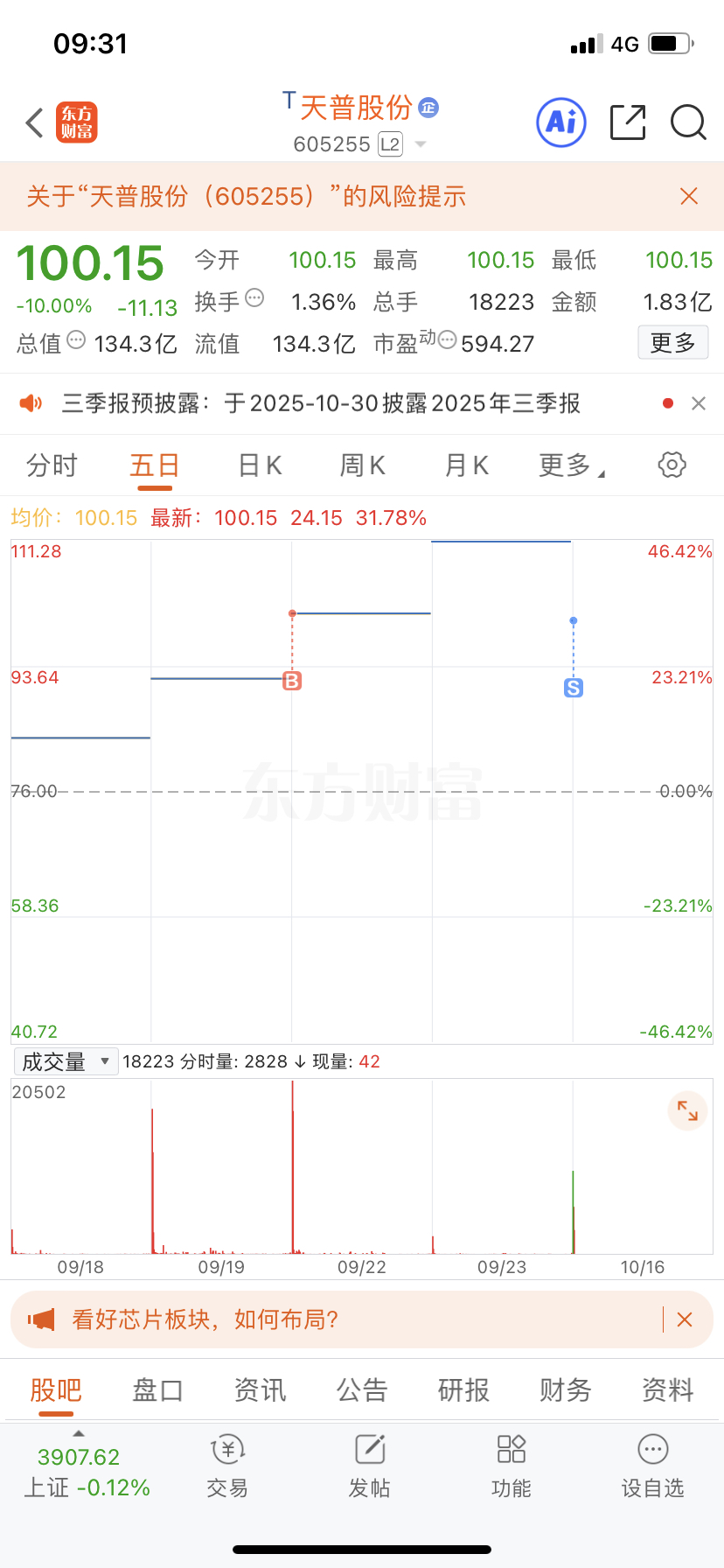Open the search magnifier icon
The height and width of the screenshot is (1568, 724).
click(688, 122)
